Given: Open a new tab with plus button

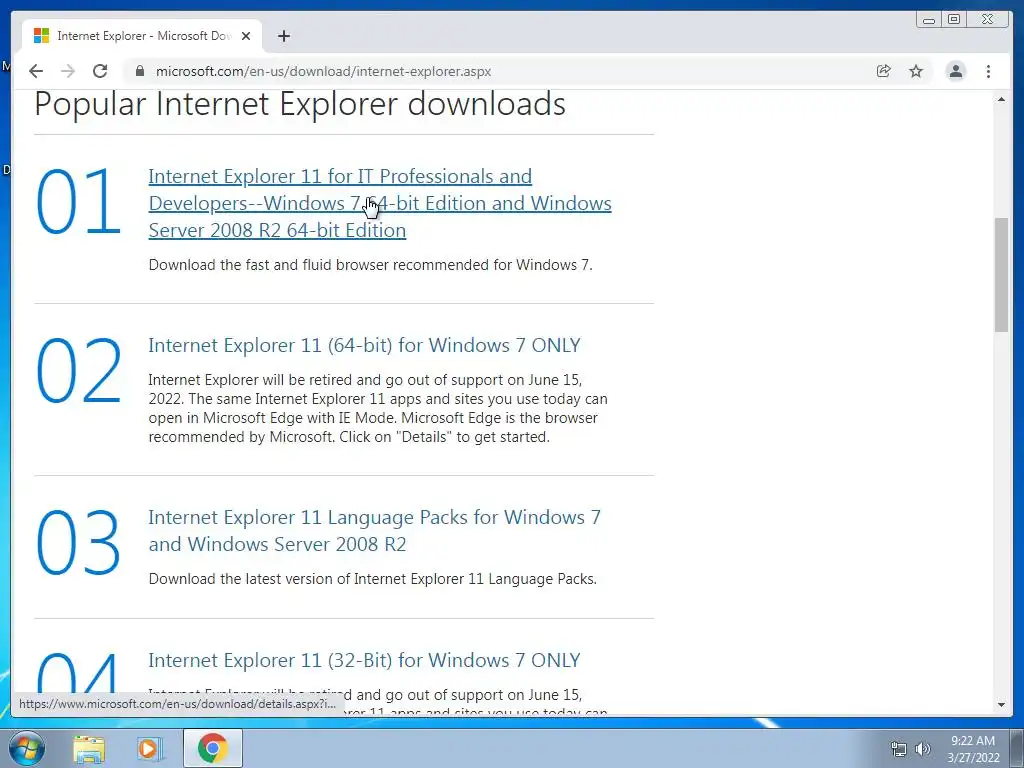Looking at the screenshot, I should (x=283, y=36).
